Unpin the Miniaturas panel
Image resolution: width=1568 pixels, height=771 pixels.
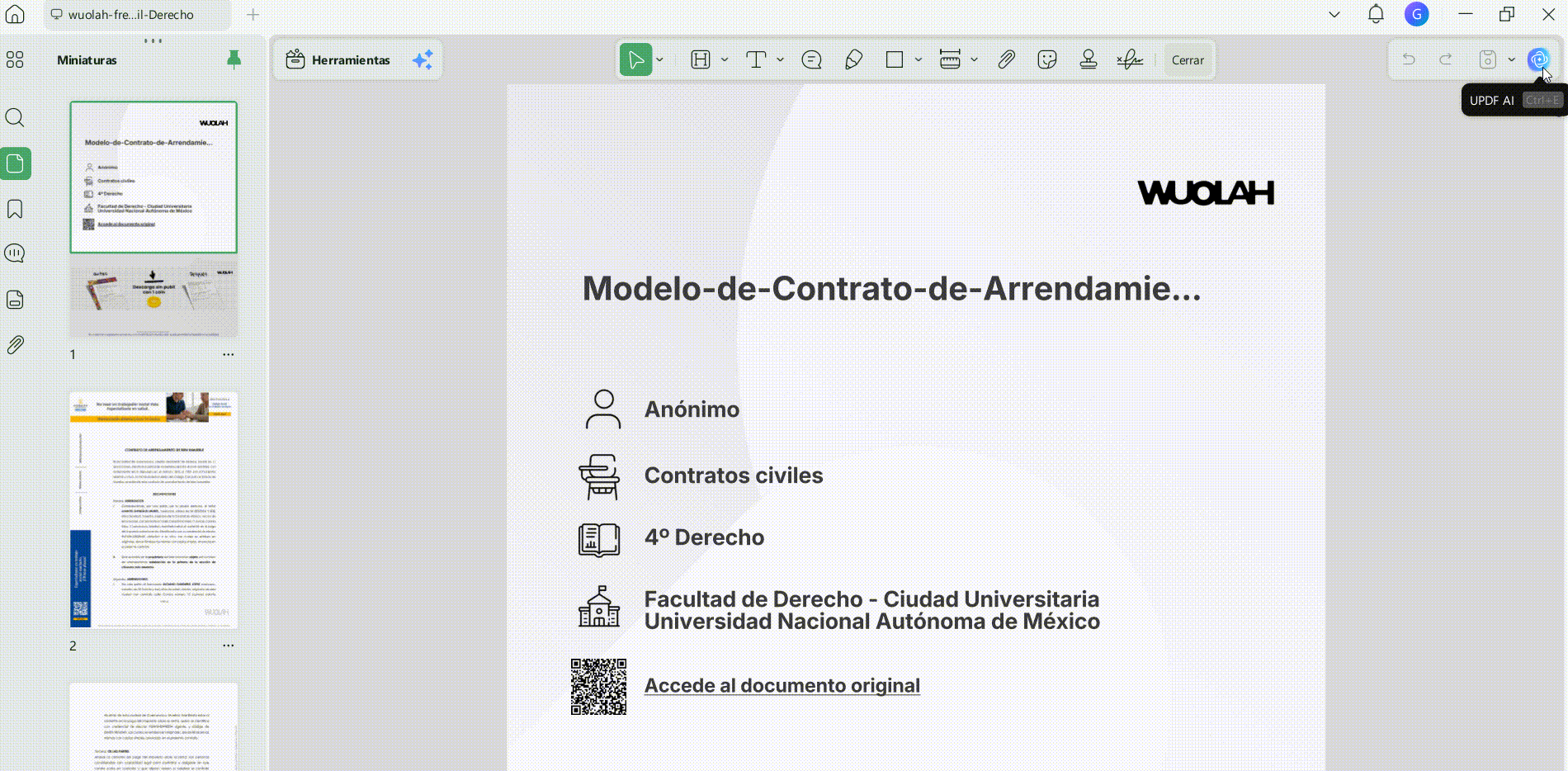[x=234, y=59]
